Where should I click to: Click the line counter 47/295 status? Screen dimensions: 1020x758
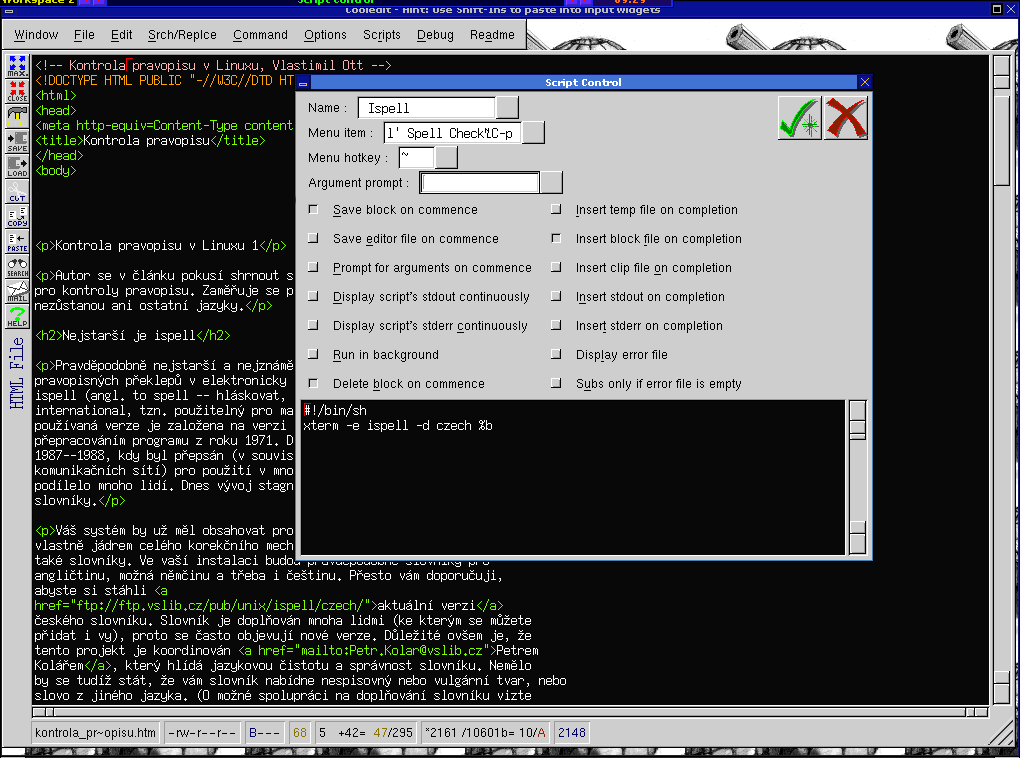coord(393,733)
